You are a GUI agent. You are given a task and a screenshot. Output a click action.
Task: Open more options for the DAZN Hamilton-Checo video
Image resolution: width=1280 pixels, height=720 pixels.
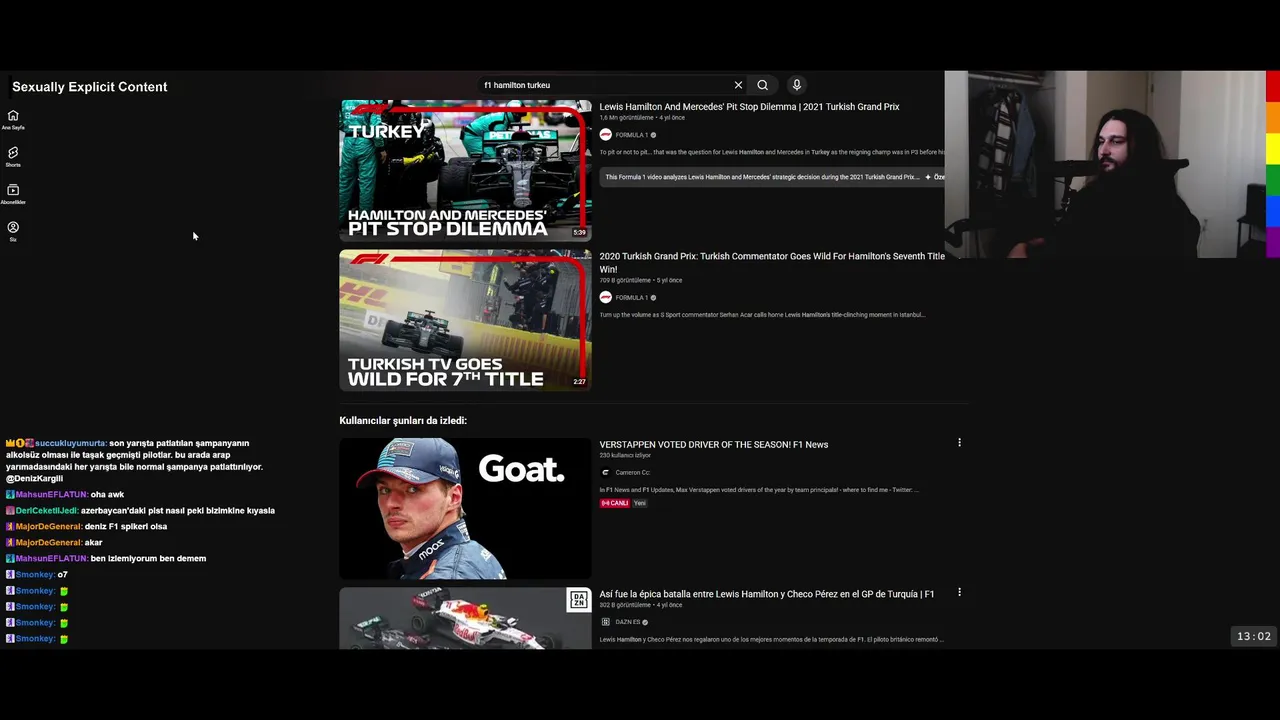(959, 592)
